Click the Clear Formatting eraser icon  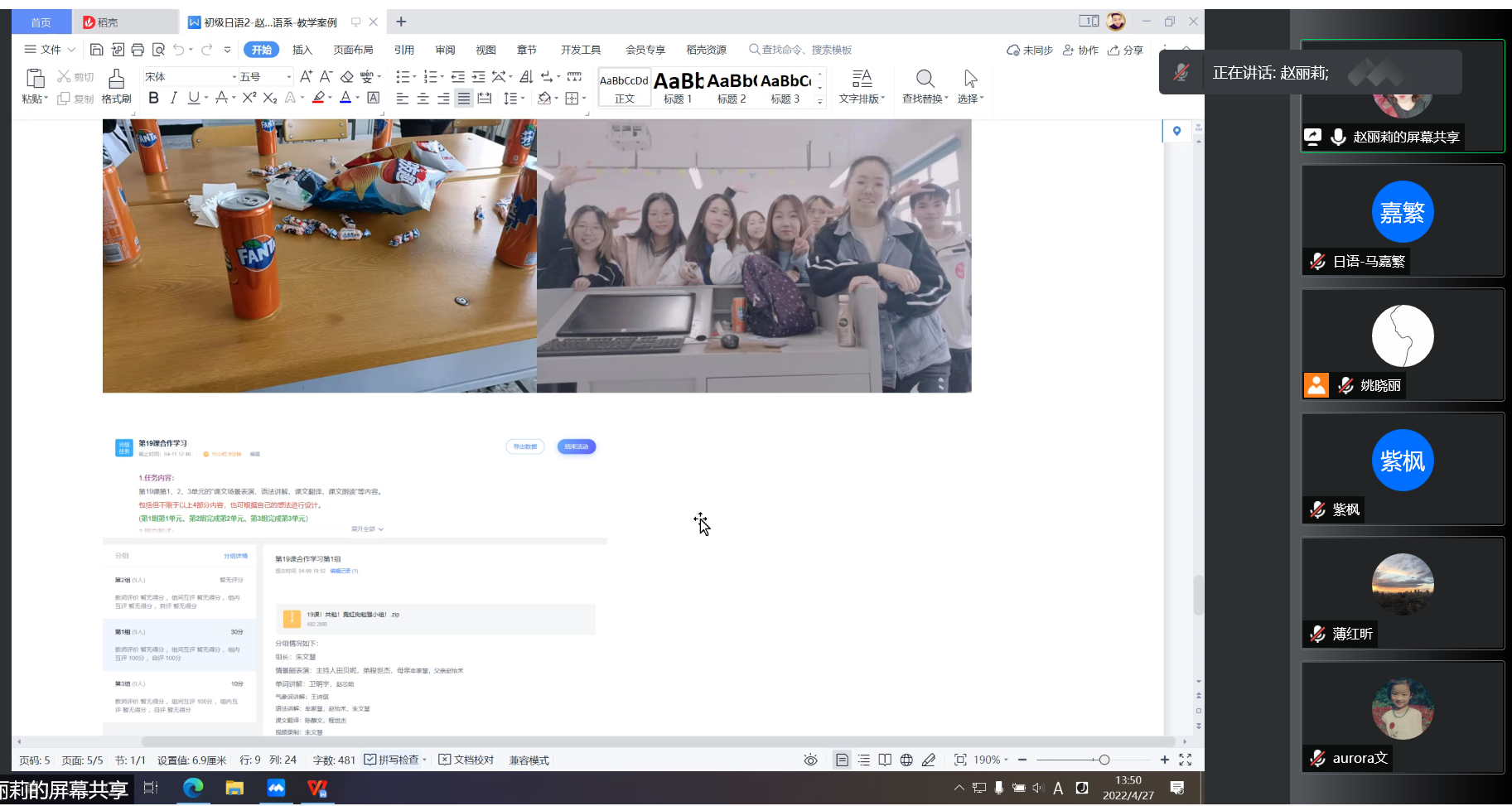pos(347,77)
